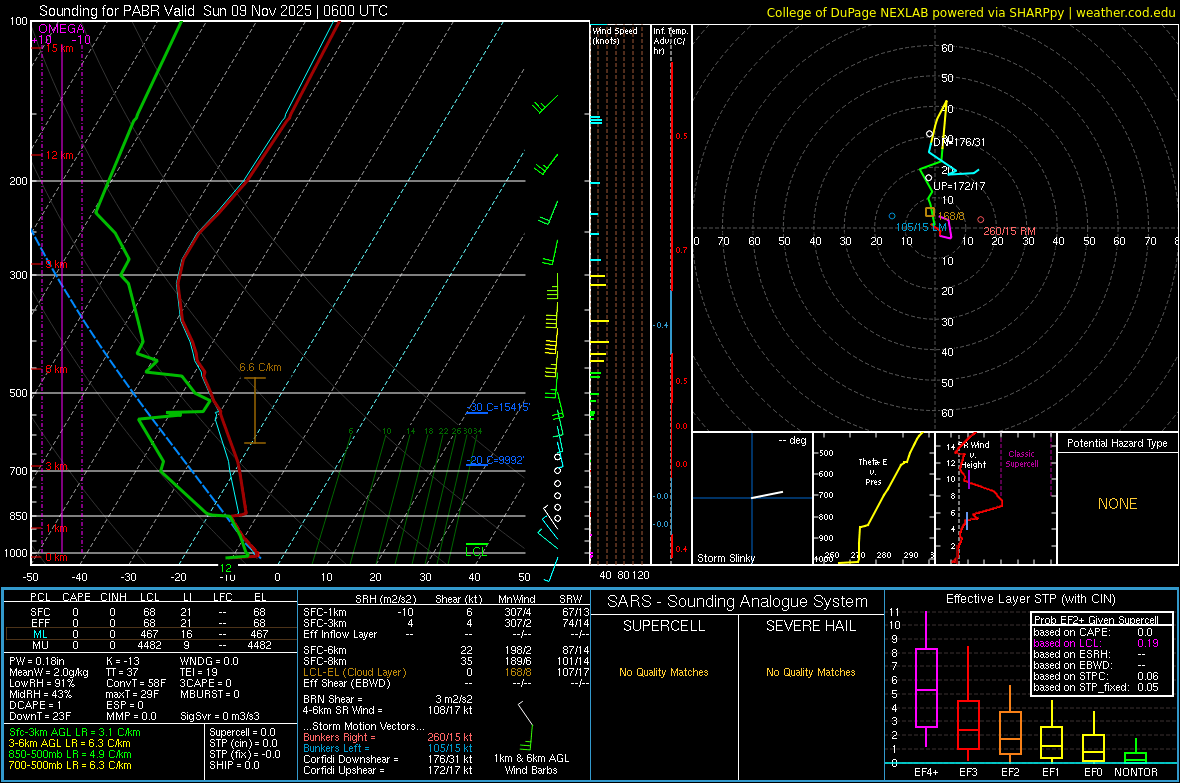Click No Quality Matches under SEVERE HAIL

[810, 672]
